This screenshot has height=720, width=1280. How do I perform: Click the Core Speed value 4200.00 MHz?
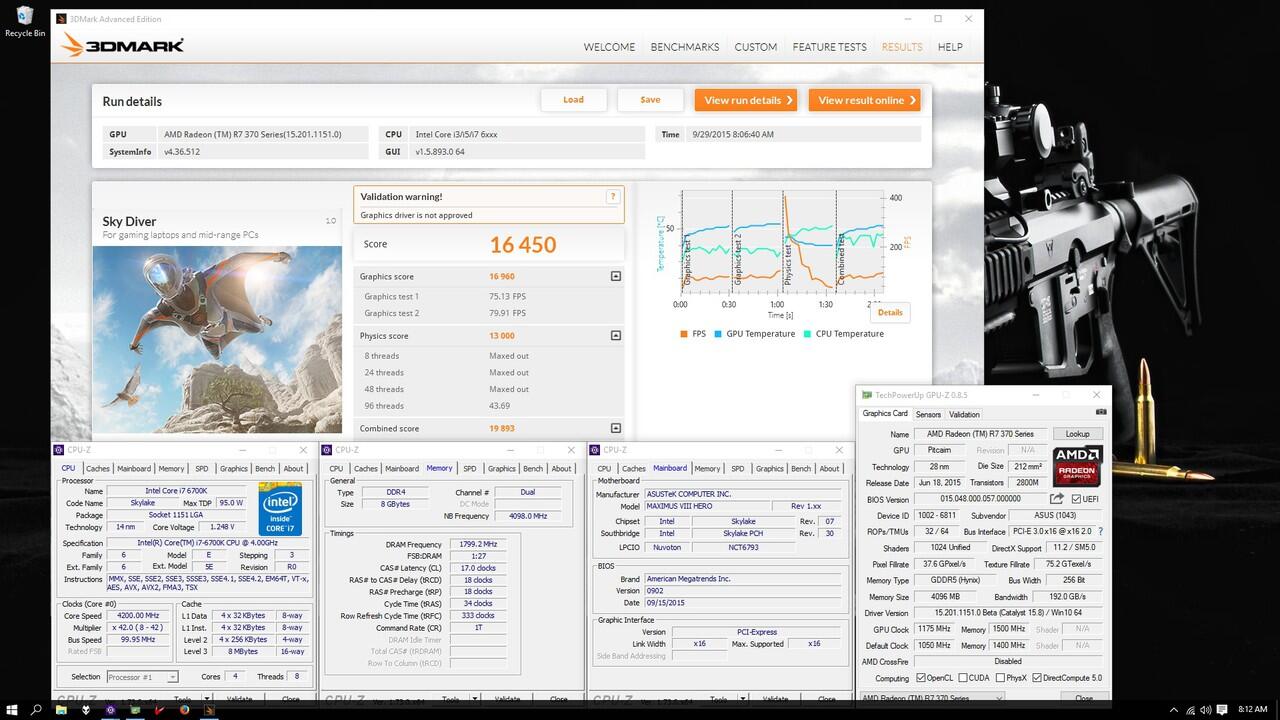click(139, 615)
